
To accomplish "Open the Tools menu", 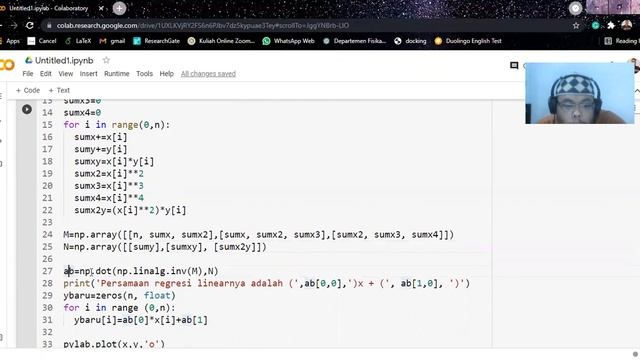I will (x=144, y=74).
